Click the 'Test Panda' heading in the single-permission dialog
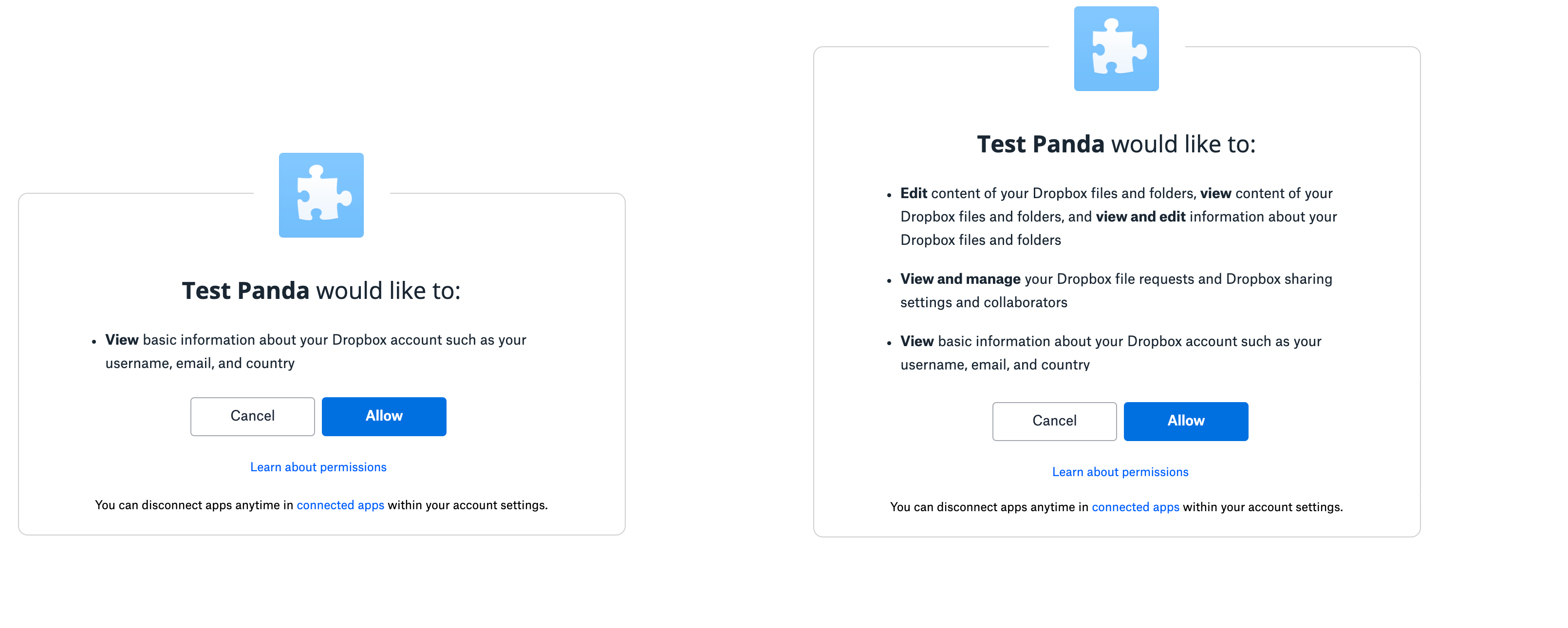 point(245,291)
